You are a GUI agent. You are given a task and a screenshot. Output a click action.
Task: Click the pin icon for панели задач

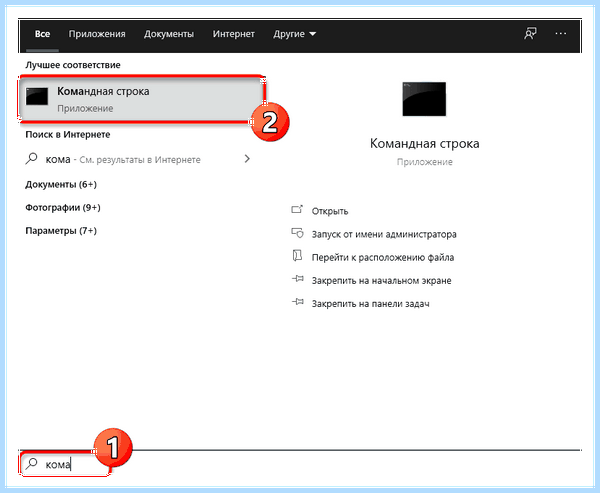(298, 302)
